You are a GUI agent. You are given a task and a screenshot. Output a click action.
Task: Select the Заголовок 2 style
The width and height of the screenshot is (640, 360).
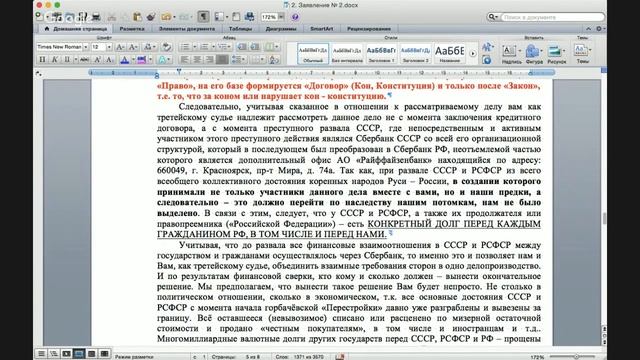coord(415,53)
